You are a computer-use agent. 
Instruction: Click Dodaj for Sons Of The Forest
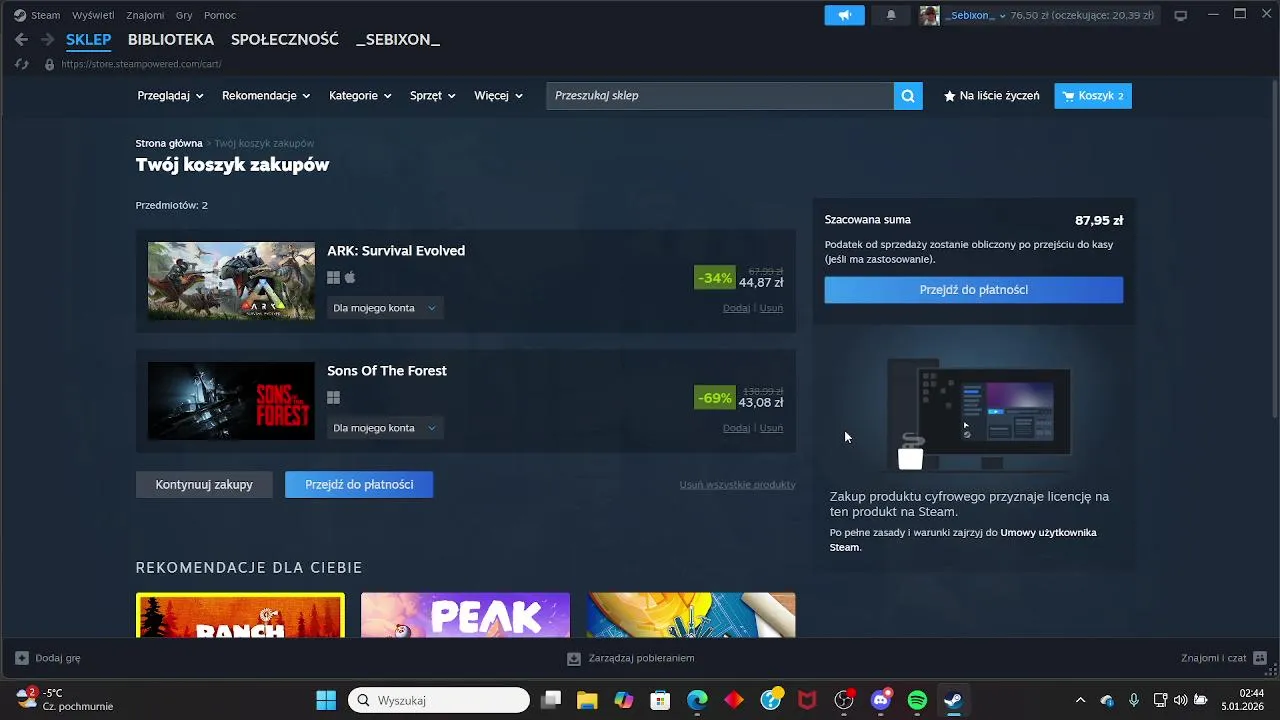(736, 428)
